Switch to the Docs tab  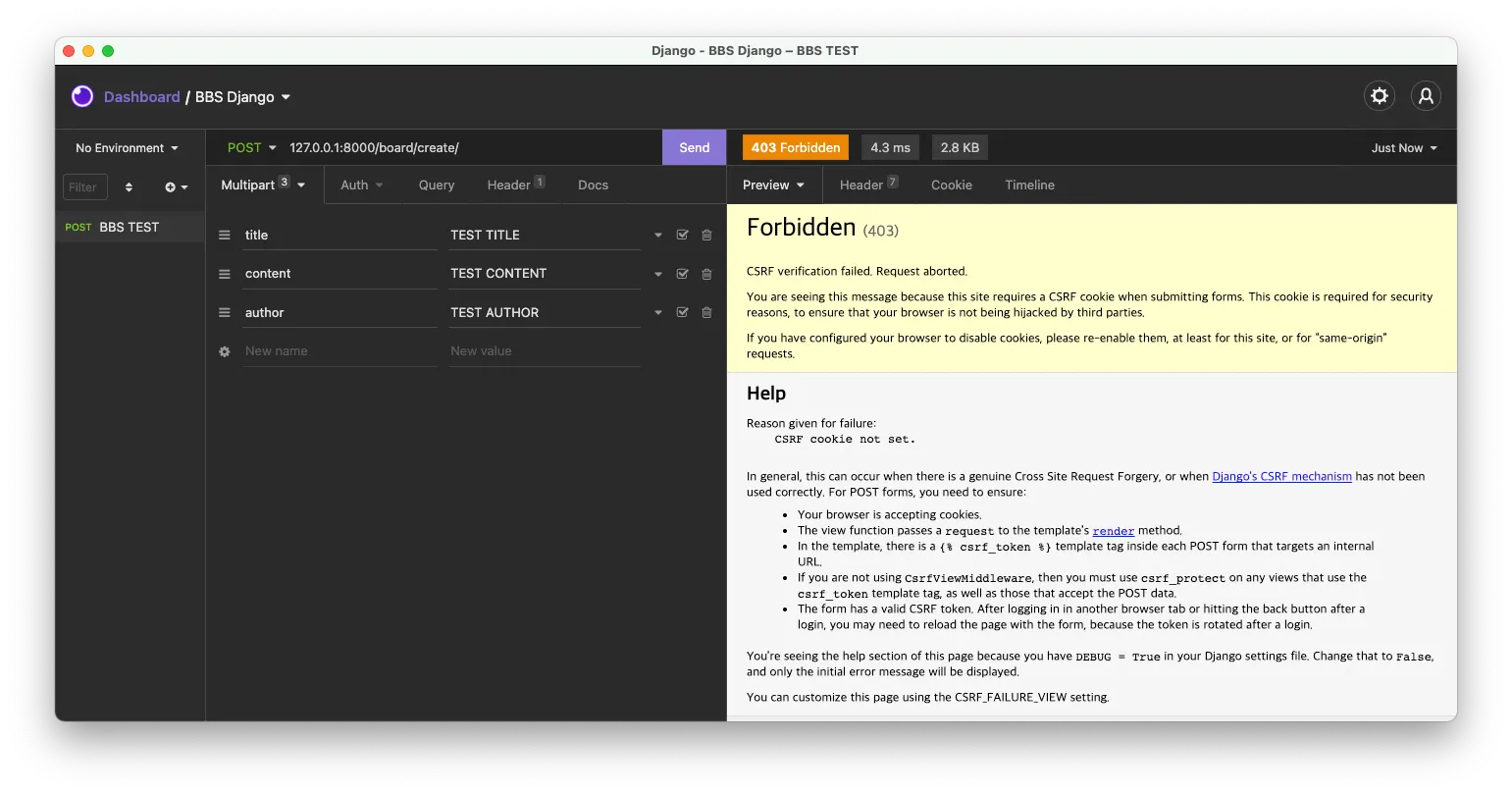pos(594,185)
